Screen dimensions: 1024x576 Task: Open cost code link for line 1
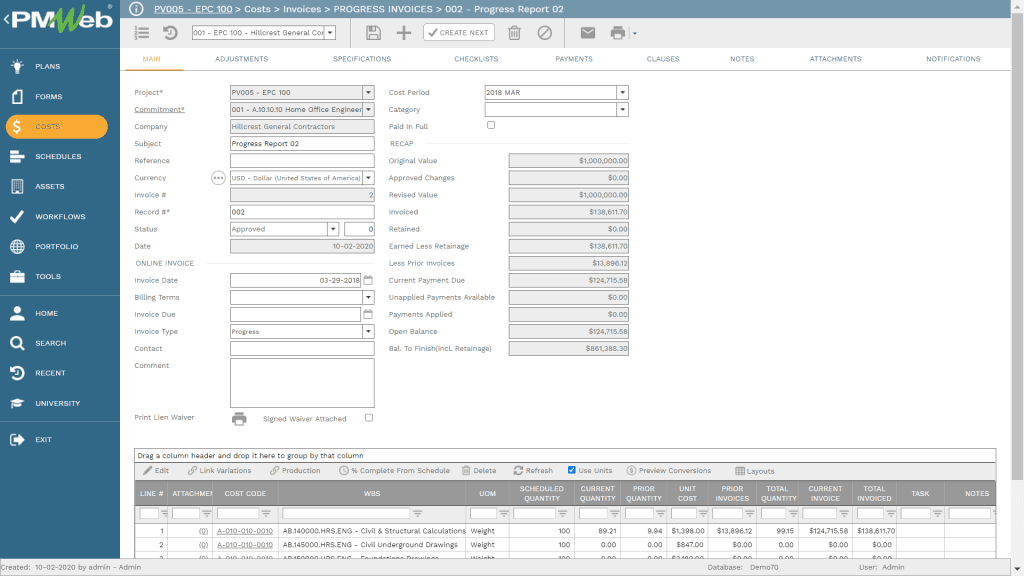245,531
